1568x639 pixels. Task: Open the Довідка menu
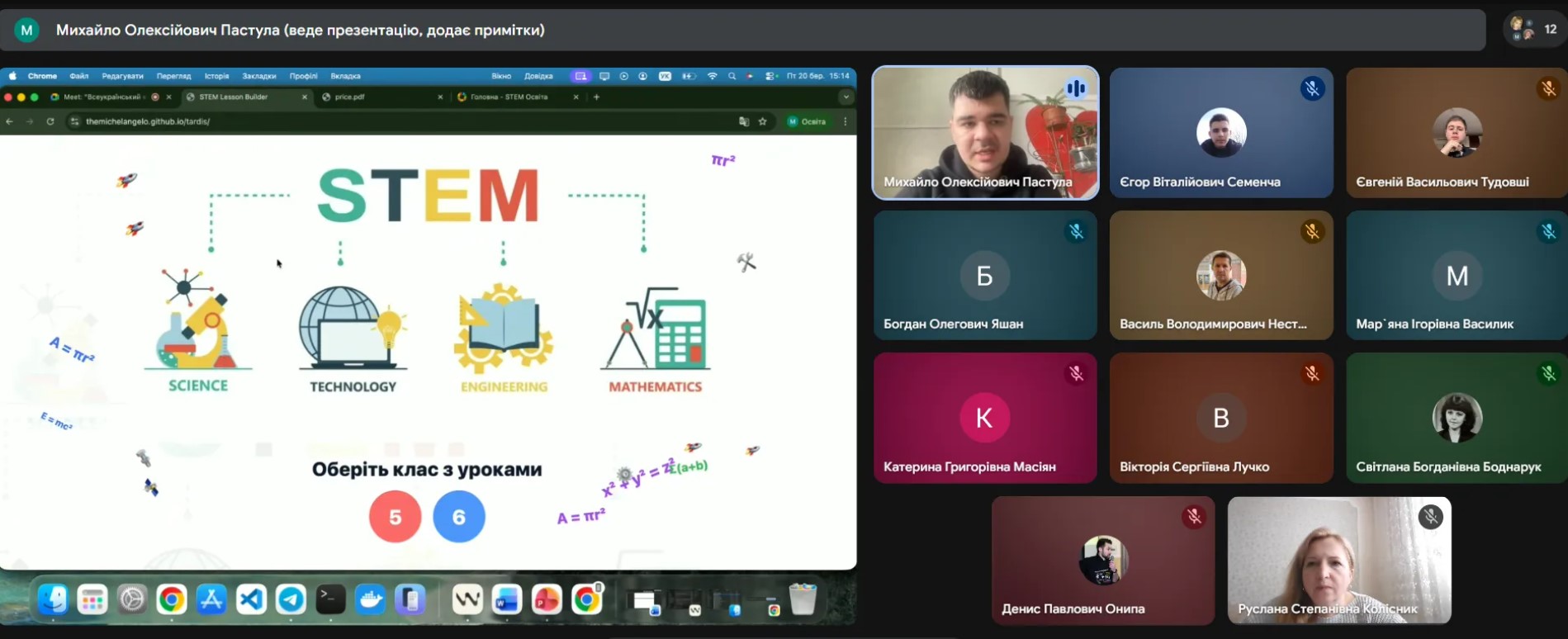538,76
